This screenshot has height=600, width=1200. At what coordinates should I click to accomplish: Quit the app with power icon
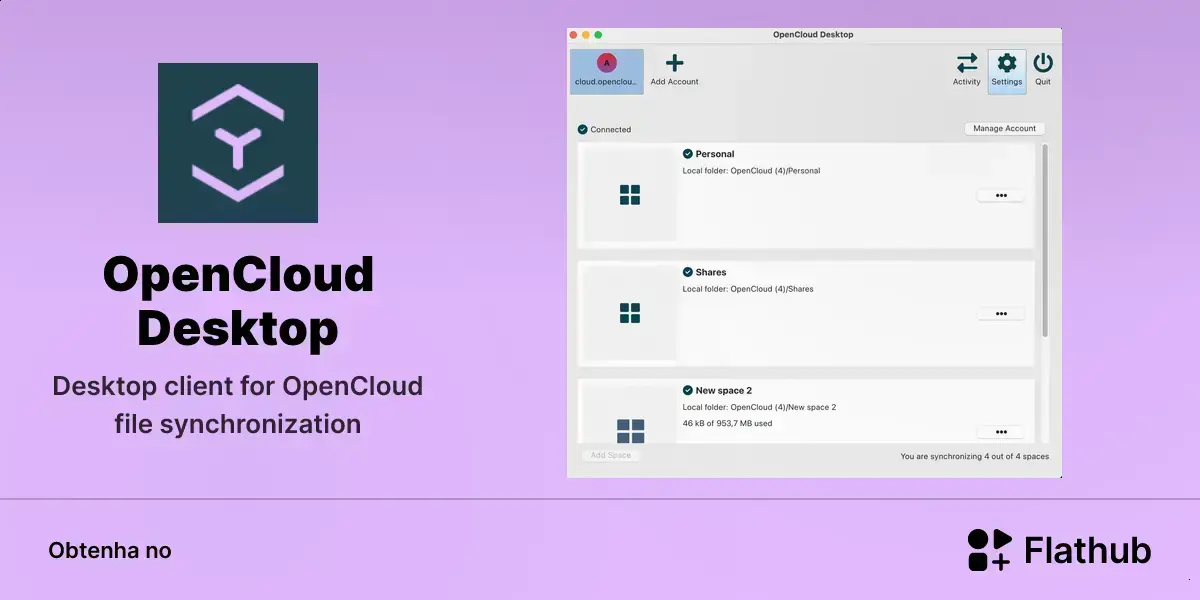1043,63
